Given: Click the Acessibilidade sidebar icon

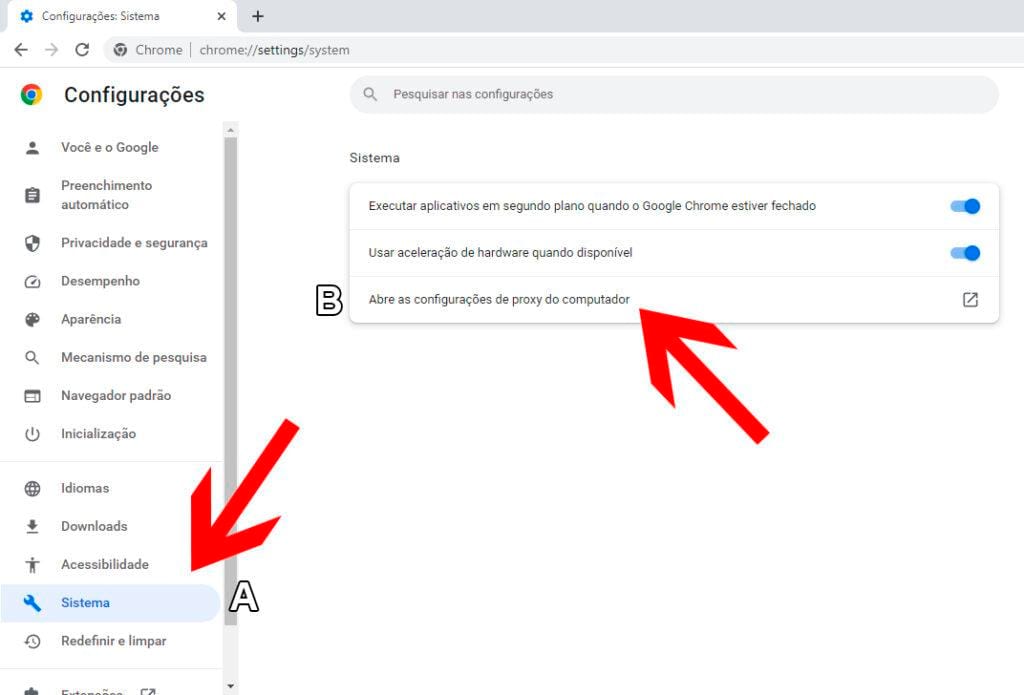Looking at the screenshot, I should pyautogui.click(x=31, y=564).
